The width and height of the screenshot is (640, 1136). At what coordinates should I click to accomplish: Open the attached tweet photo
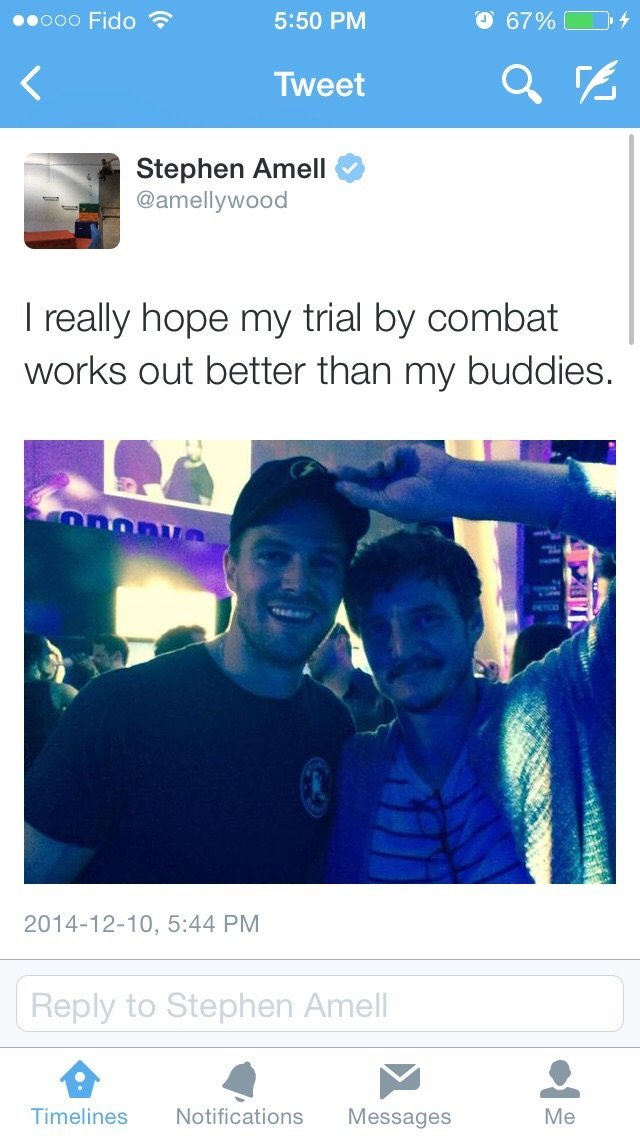(320, 661)
